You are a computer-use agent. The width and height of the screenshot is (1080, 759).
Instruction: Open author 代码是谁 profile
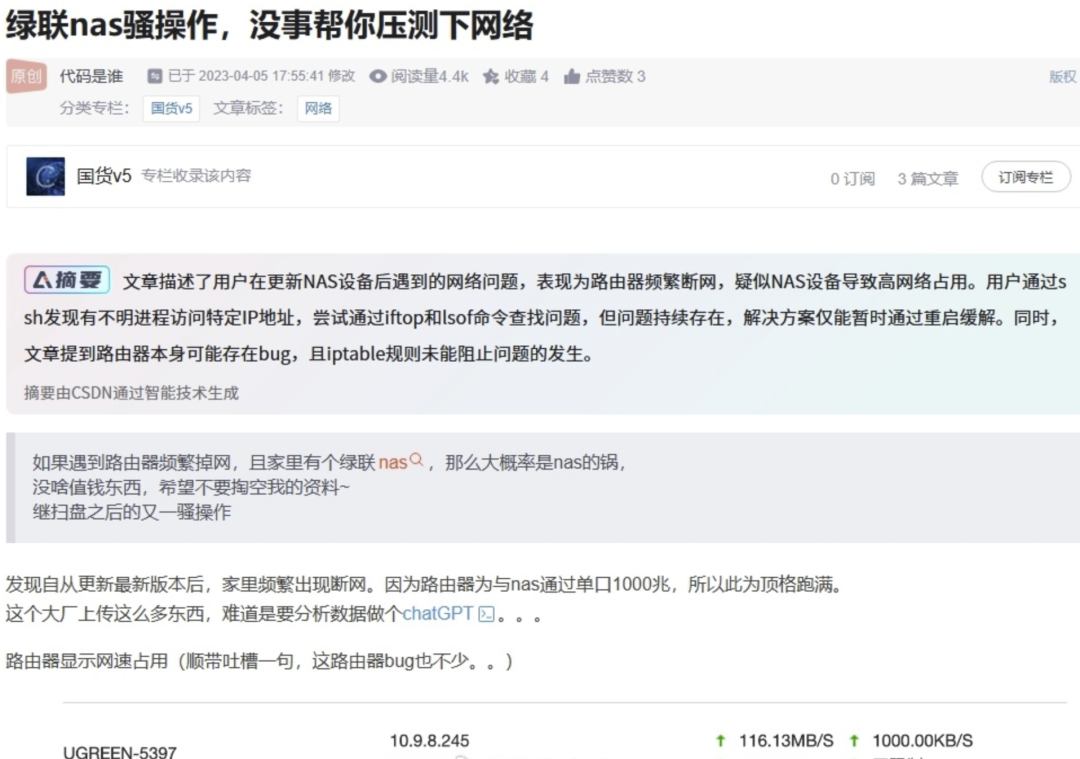(91, 76)
